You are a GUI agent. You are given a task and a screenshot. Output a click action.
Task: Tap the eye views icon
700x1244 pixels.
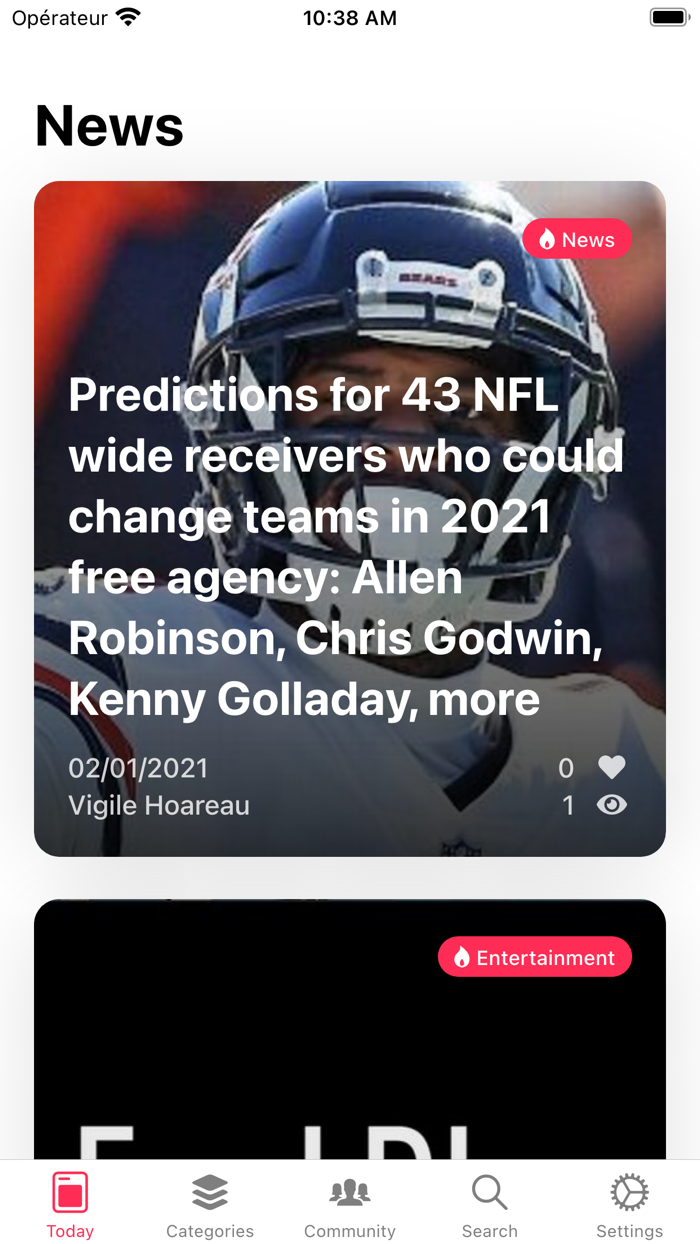click(612, 805)
